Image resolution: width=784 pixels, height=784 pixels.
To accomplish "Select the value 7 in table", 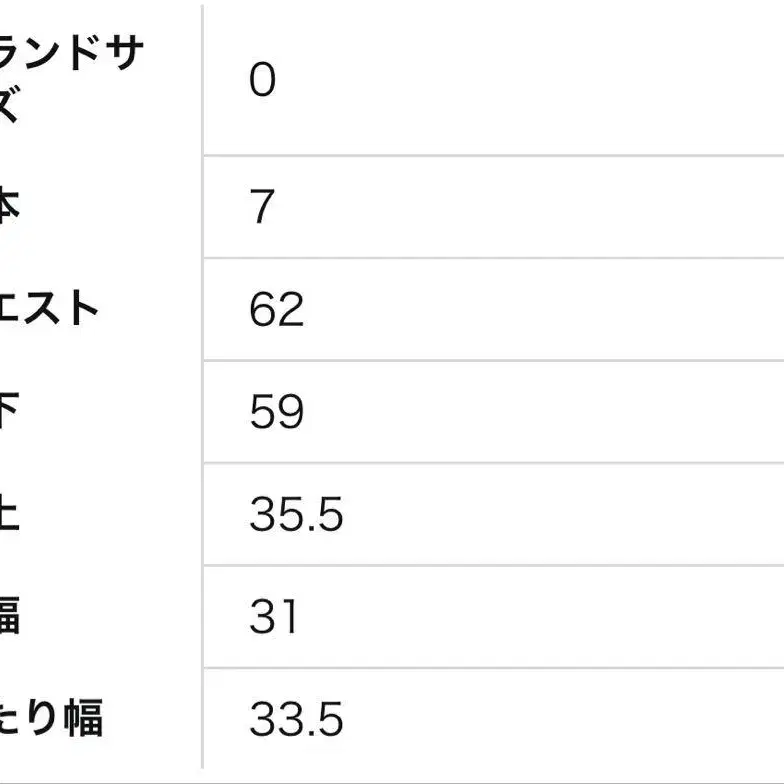I will tap(262, 208).
